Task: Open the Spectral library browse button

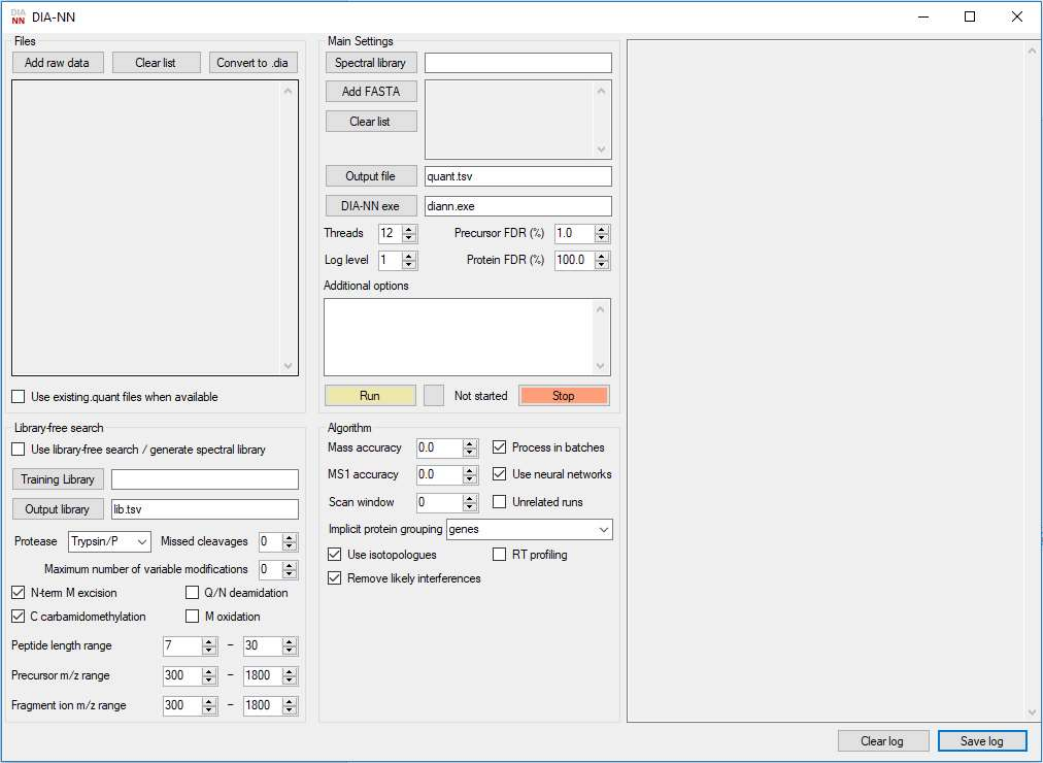Action: click(371, 63)
